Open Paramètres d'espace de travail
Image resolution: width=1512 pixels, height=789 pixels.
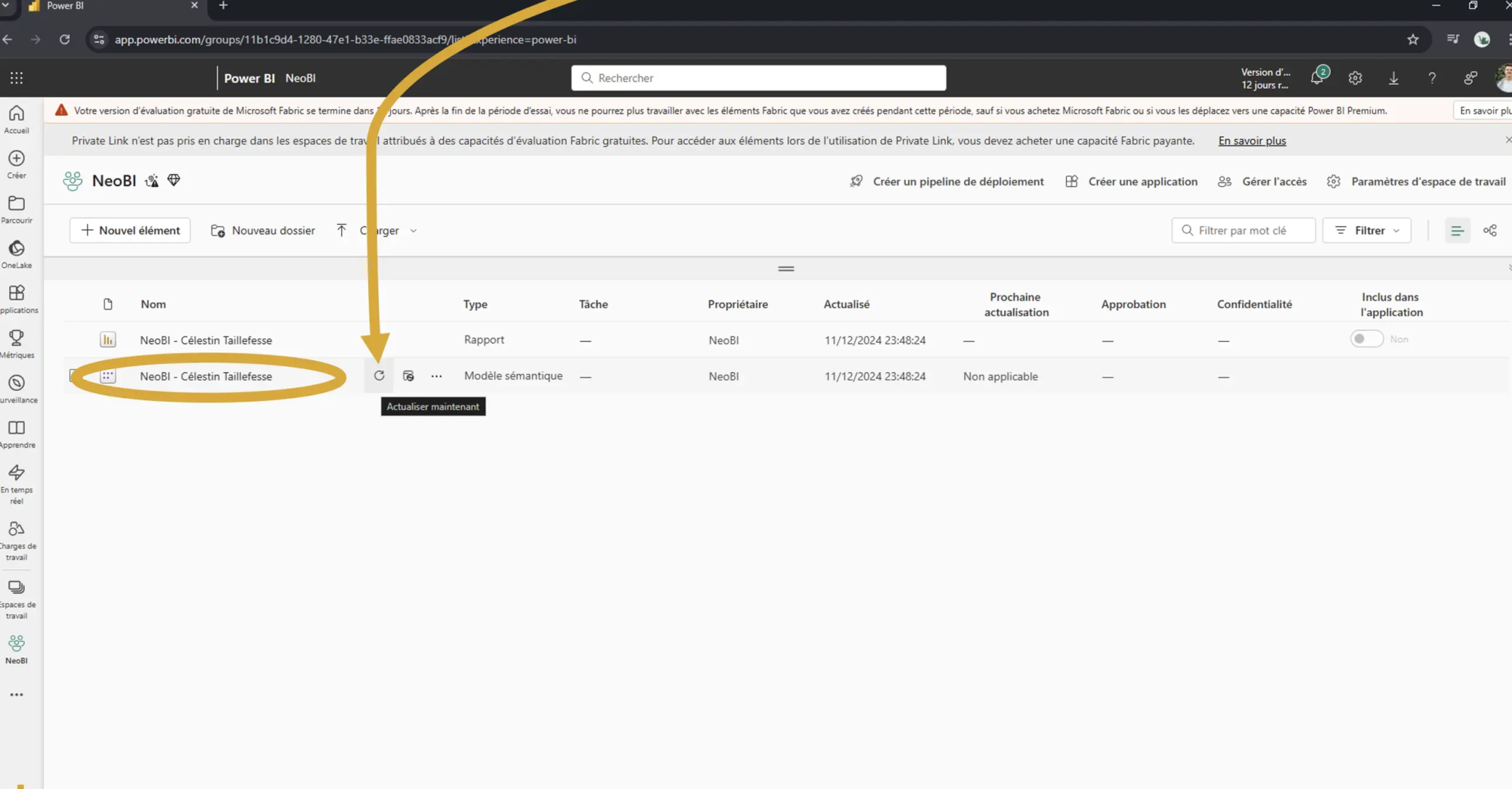pyautogui.click(x=1417, y=182)
